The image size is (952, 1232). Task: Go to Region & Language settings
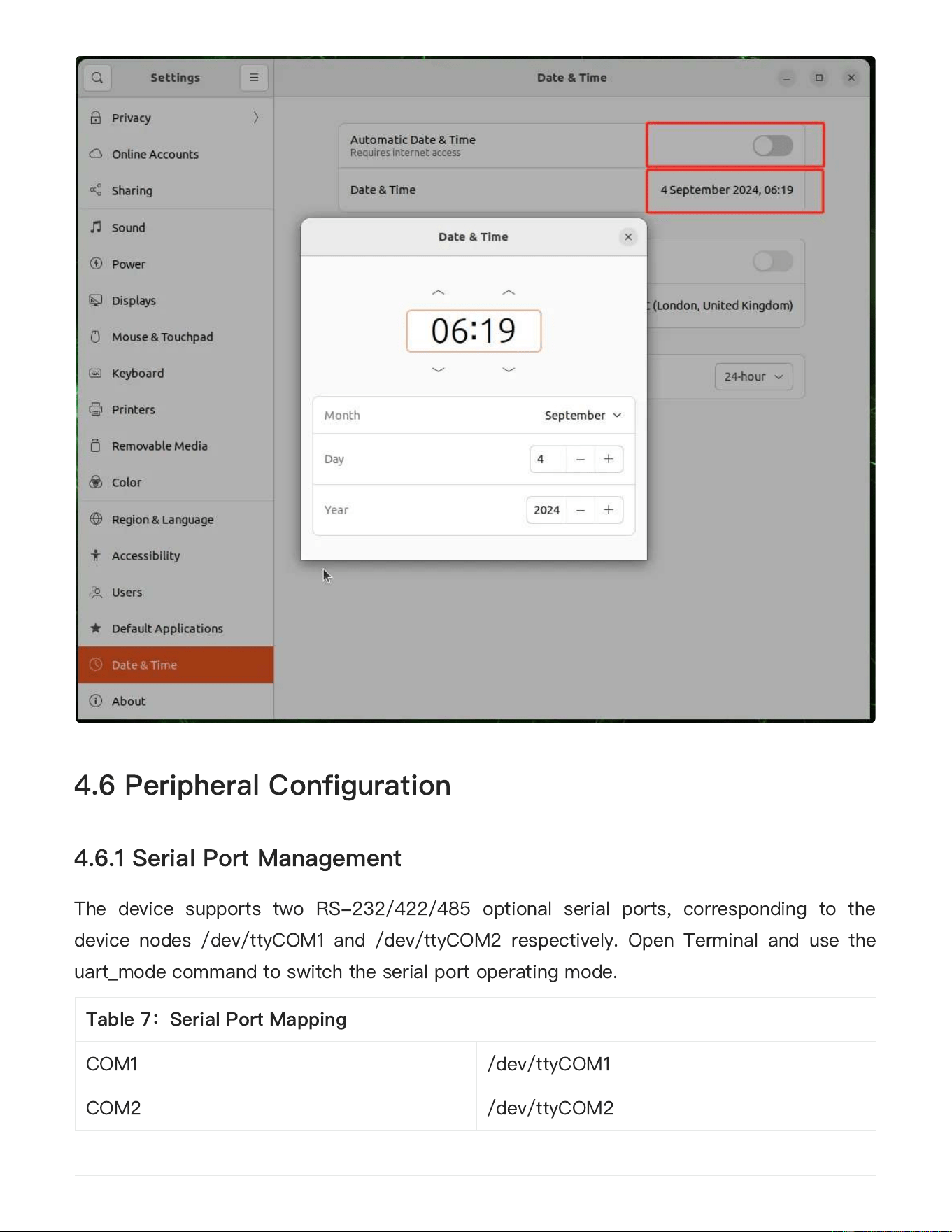point(176,519)
